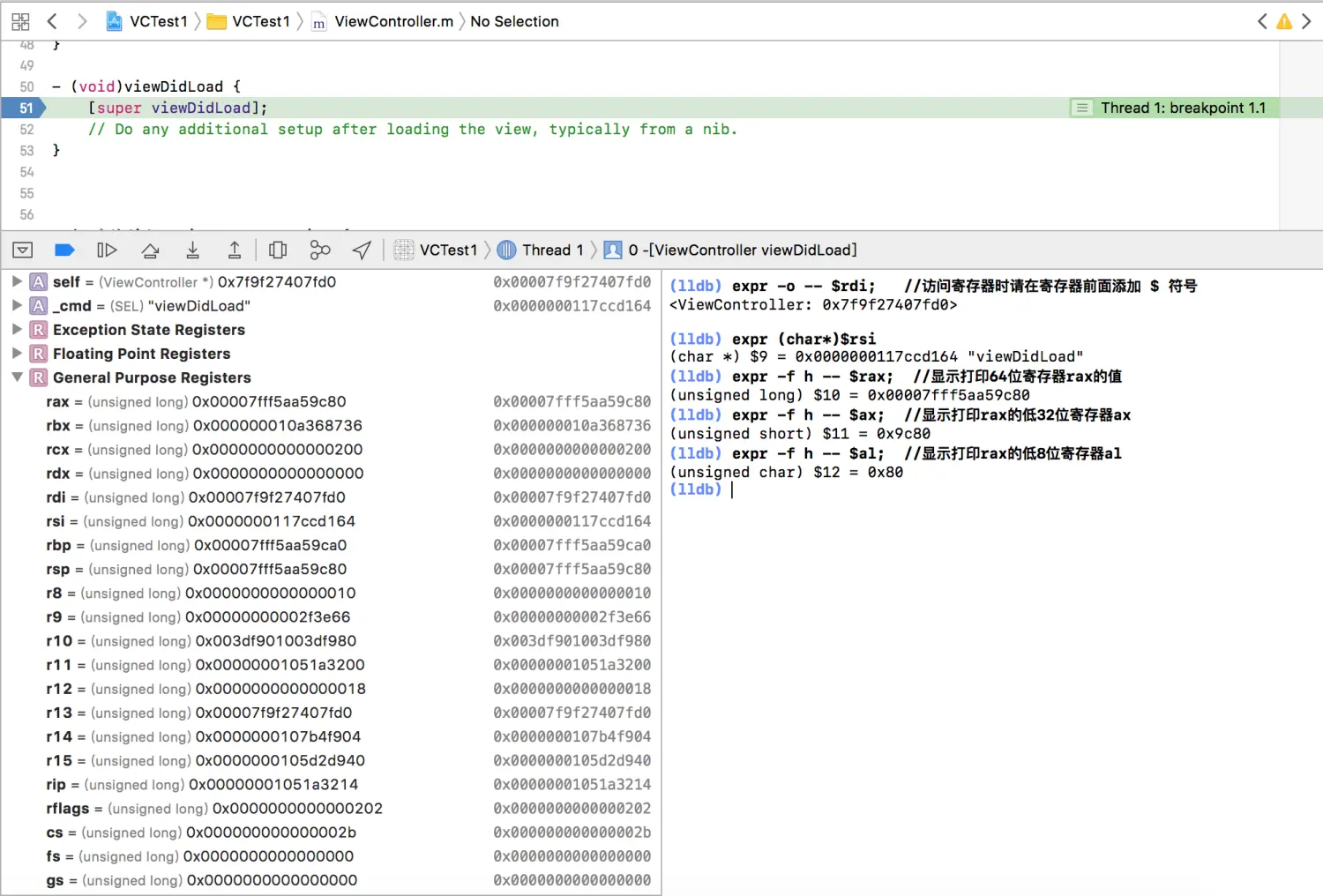The height and width of the screenshot is (896, 1323).
Task: Select the fs register row
Action: coord(331,856)
